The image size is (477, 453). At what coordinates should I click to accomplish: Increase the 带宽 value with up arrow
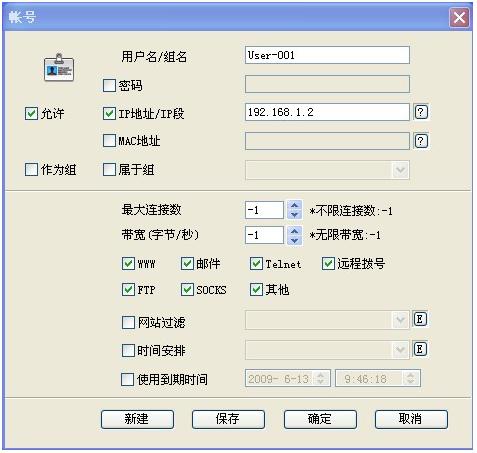pos(295,230)
